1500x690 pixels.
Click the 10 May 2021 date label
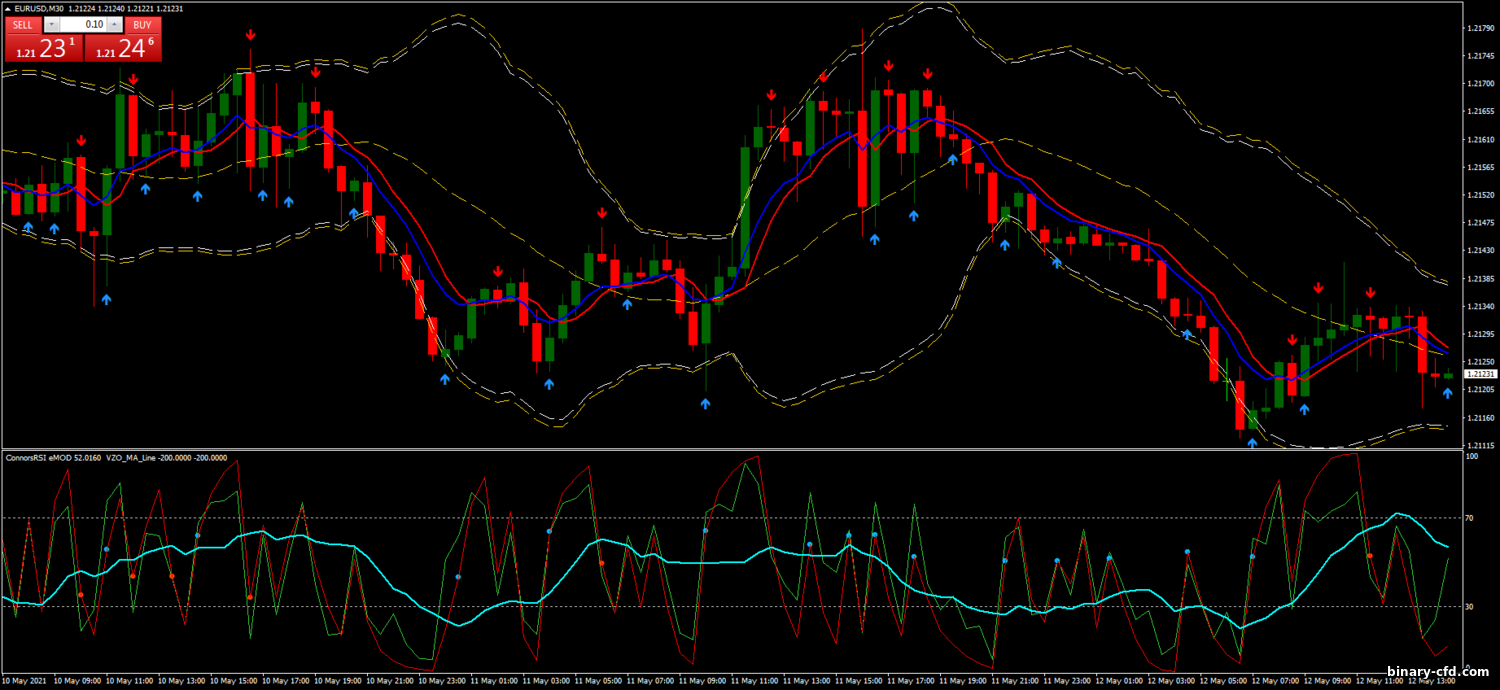(24, 681)
